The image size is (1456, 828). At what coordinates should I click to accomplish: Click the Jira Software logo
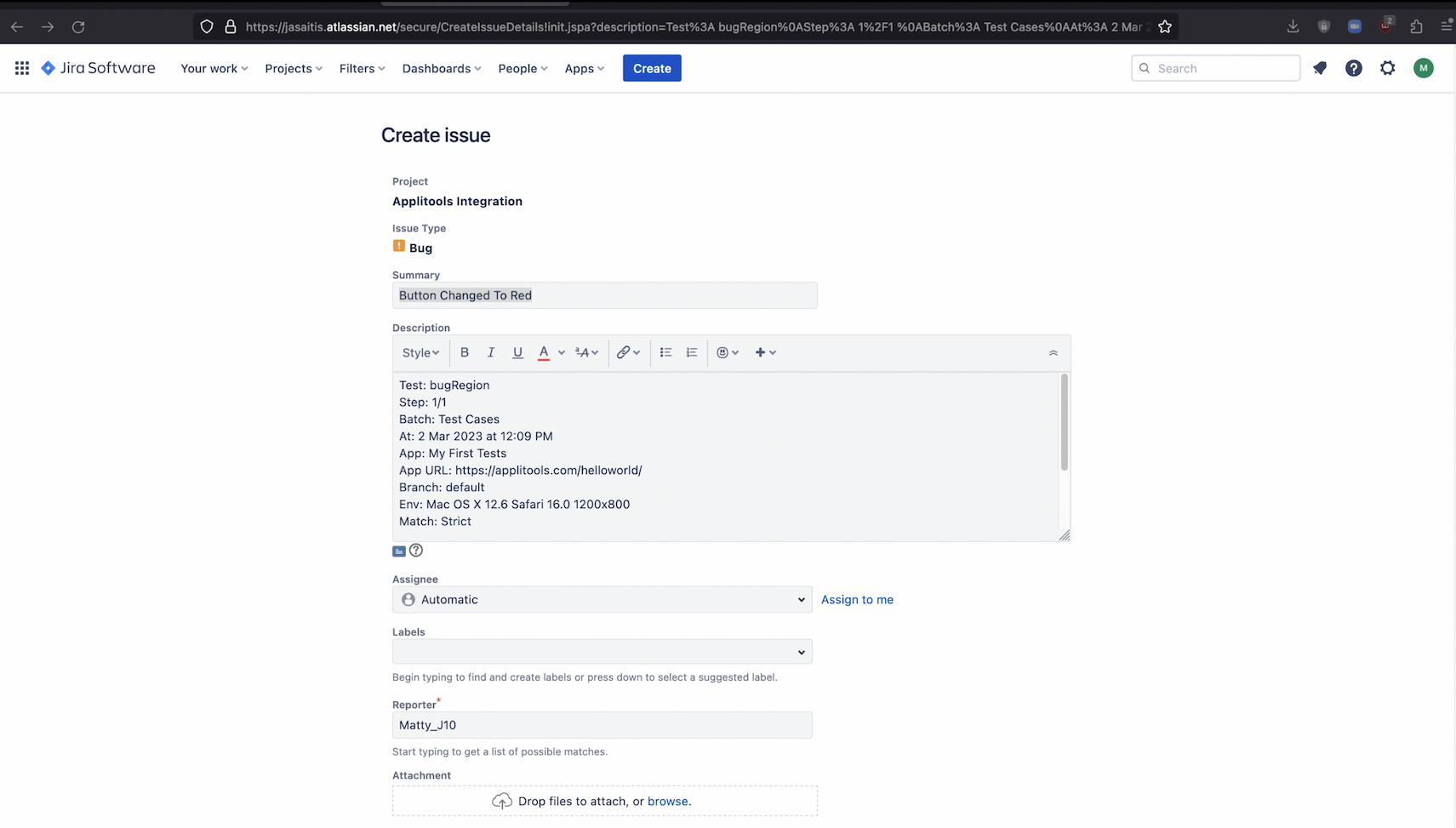coord(98,68)
